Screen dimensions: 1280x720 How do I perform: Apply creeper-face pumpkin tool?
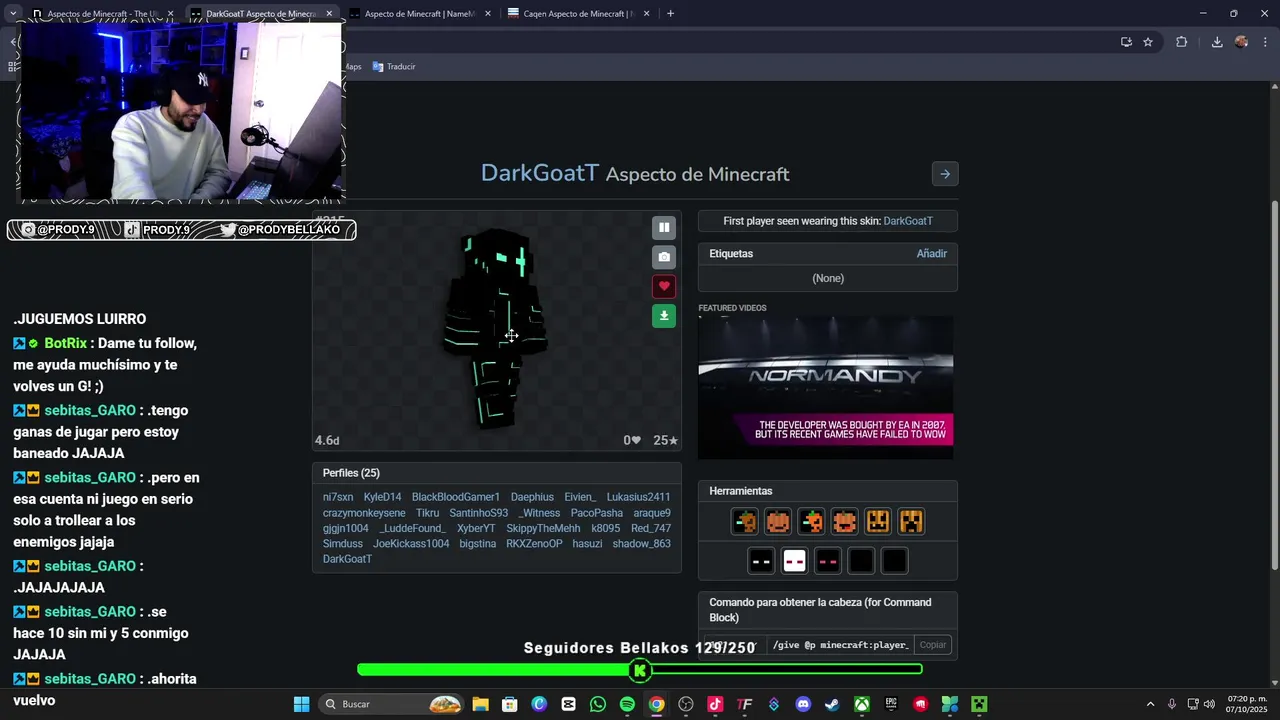coord(911,521)
